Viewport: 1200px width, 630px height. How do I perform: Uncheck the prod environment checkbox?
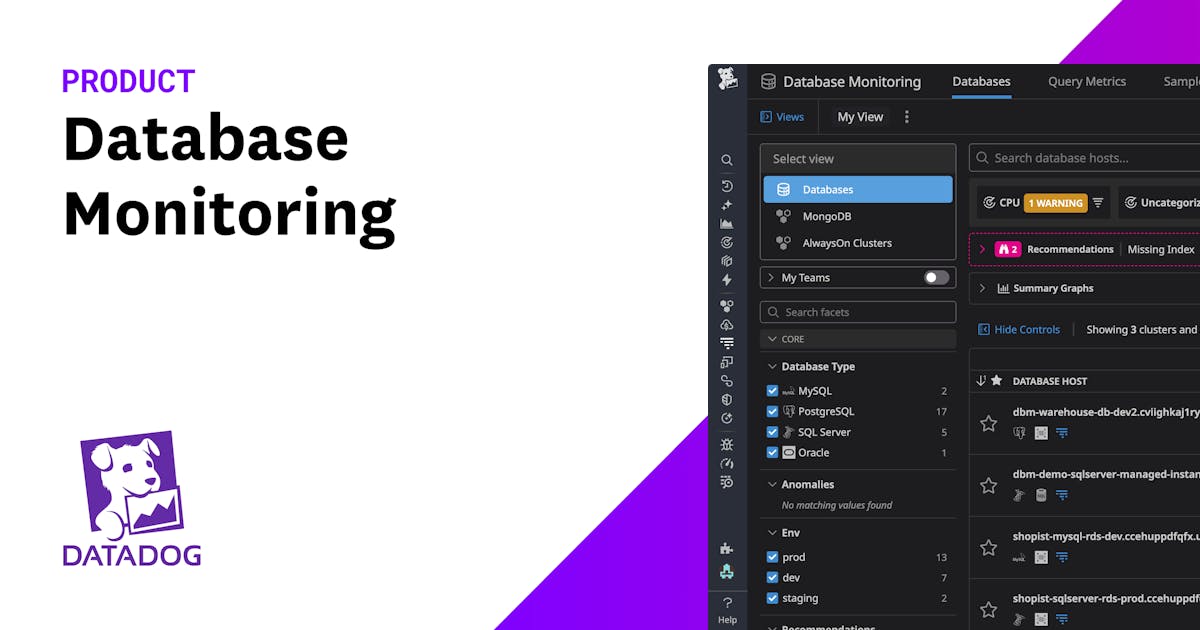click(x=772, y=557)
